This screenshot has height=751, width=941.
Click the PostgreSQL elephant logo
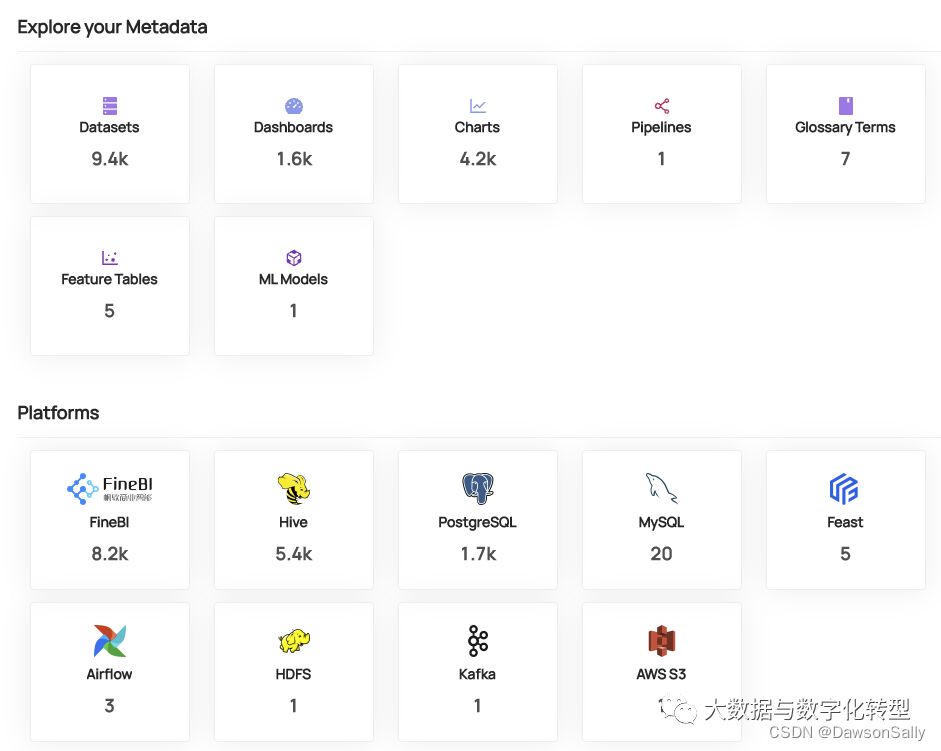coord(477,487)
